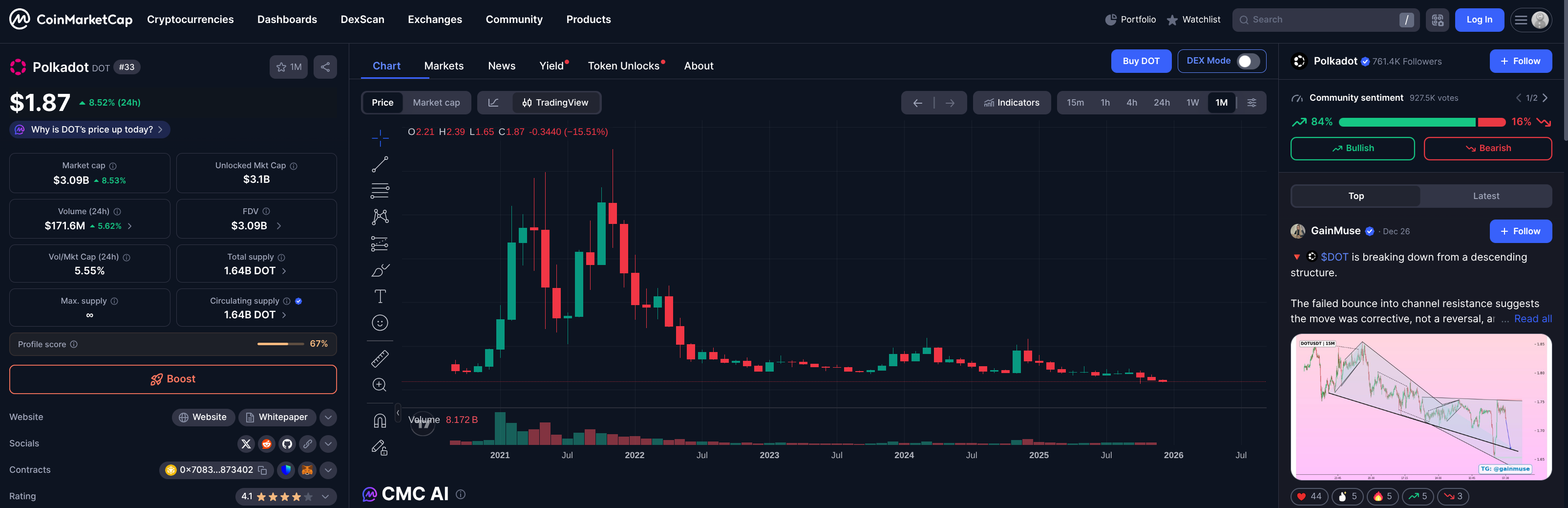This screenshot has height=508, width=1568.
Task: Toggle lock all drawings
Action: 380,448
